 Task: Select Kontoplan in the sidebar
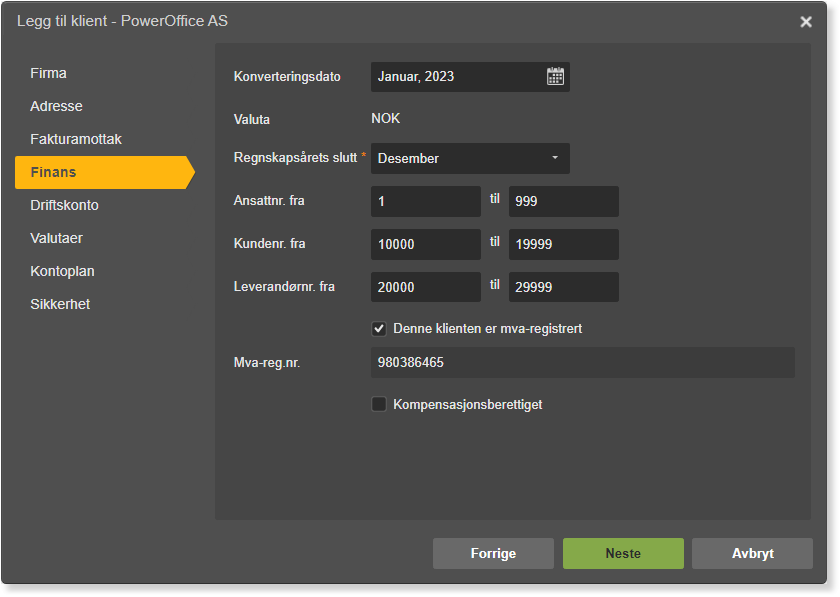[x=62, y=271]
